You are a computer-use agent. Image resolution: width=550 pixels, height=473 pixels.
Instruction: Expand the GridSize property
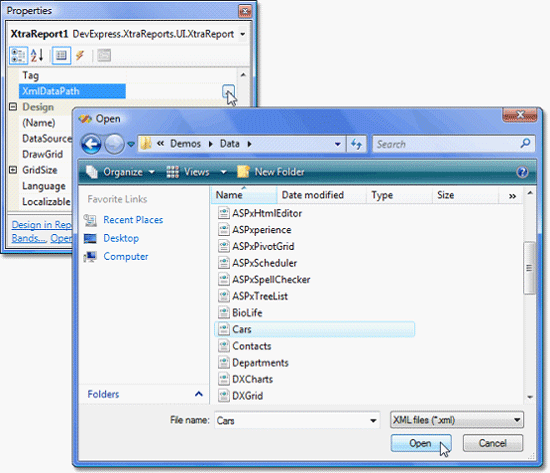click(13, 170)
